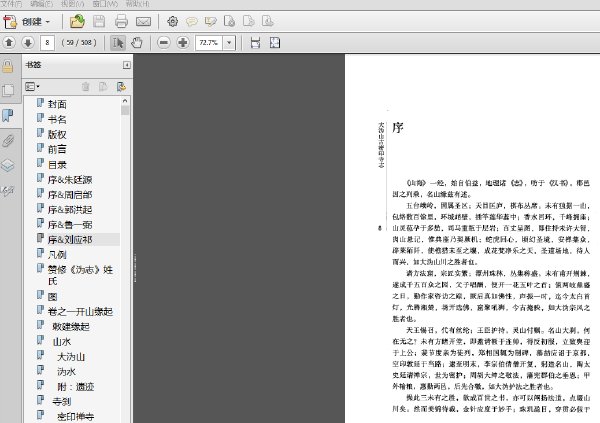Select the 目录 bookmark
Image resolution: width=600 pixels, height=423 pixels.
57,164
